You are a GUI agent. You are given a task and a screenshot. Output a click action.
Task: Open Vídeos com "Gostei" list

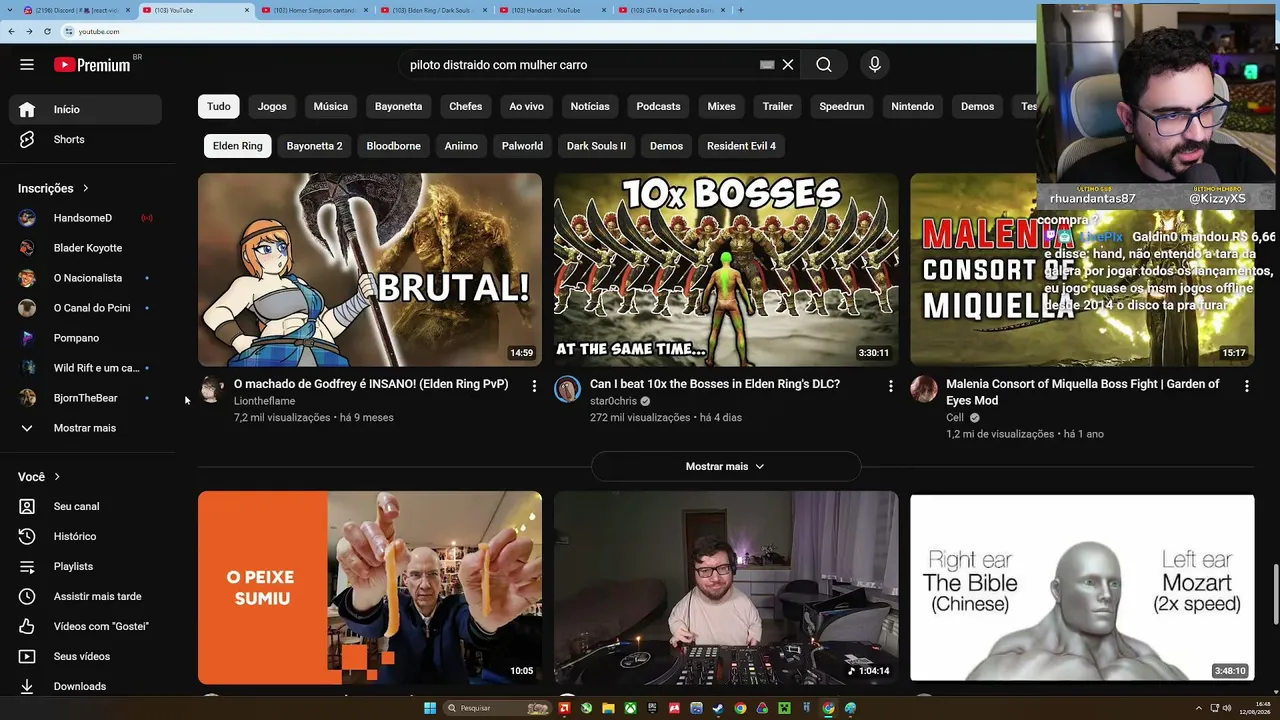[85, 626]
